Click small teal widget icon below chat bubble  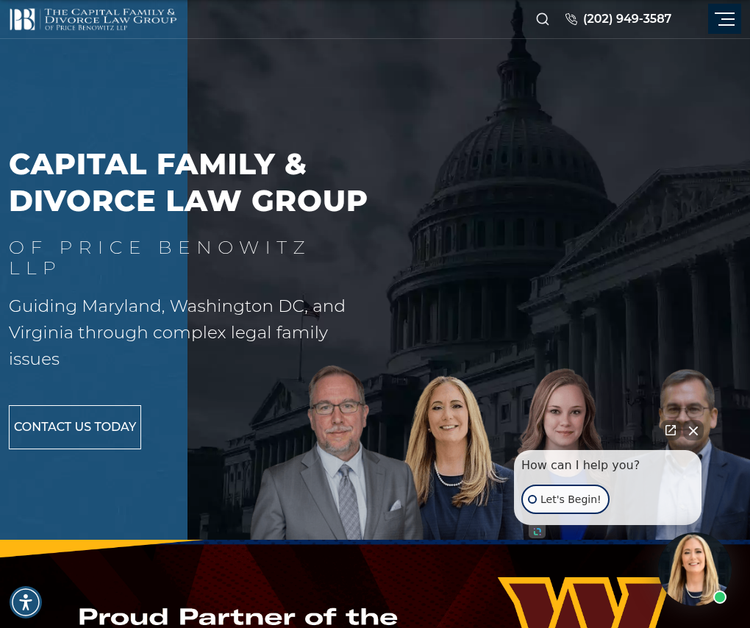(537, 531)
